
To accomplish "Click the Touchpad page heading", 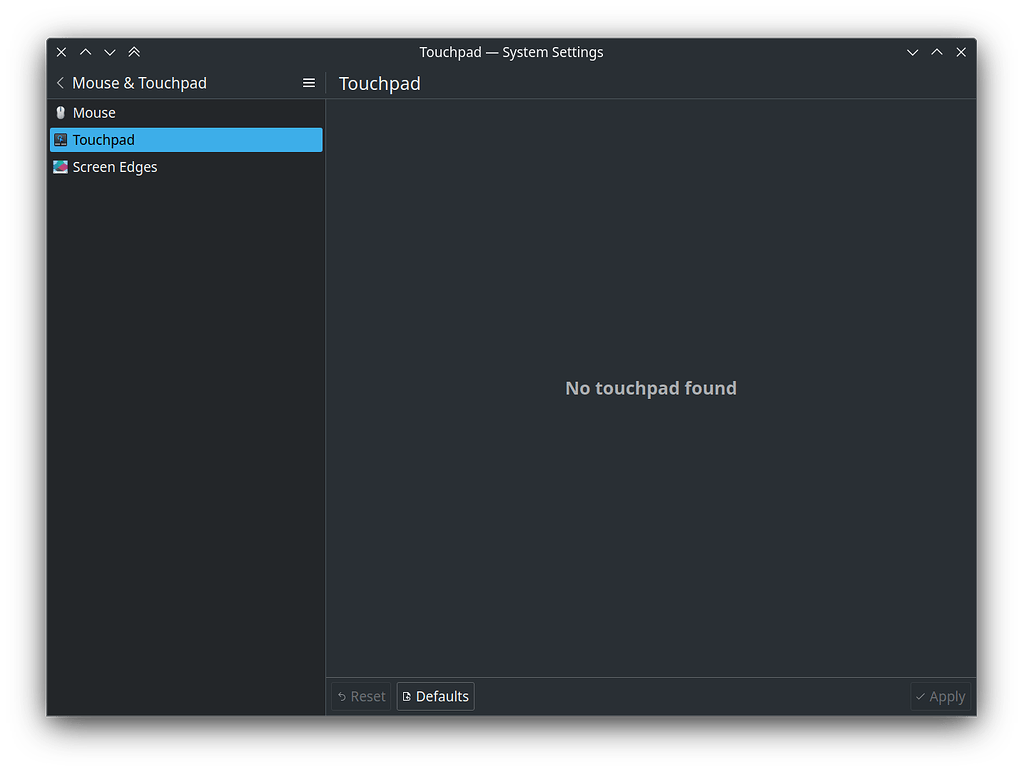I will pos(379,84).
